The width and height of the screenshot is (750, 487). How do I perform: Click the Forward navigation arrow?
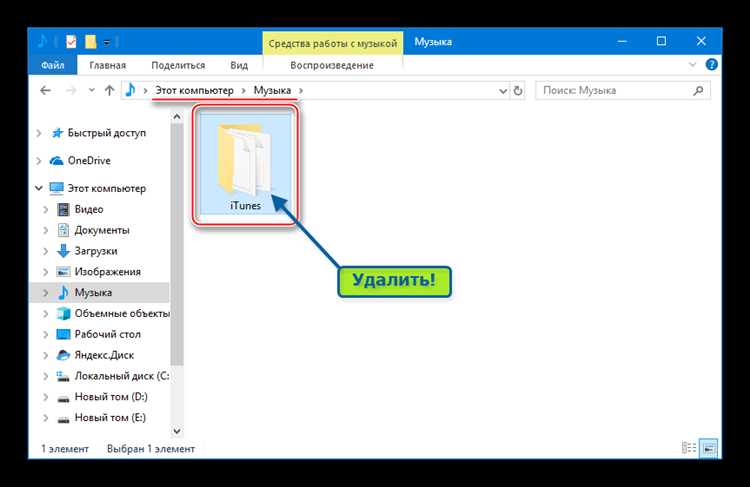coord(71,90)
